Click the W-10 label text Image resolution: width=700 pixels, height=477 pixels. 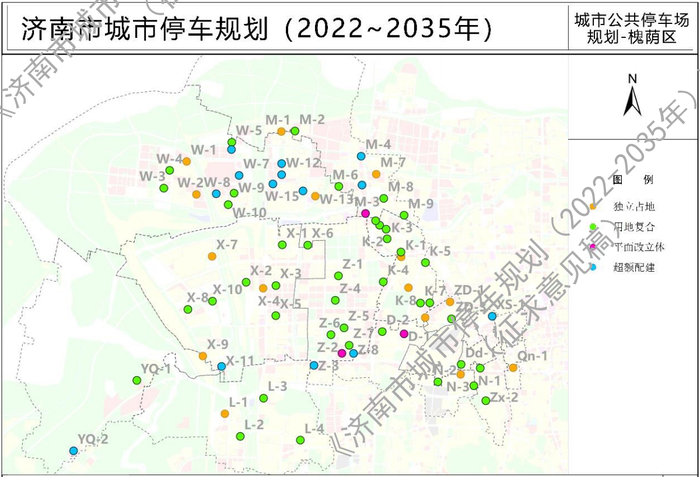250,213
